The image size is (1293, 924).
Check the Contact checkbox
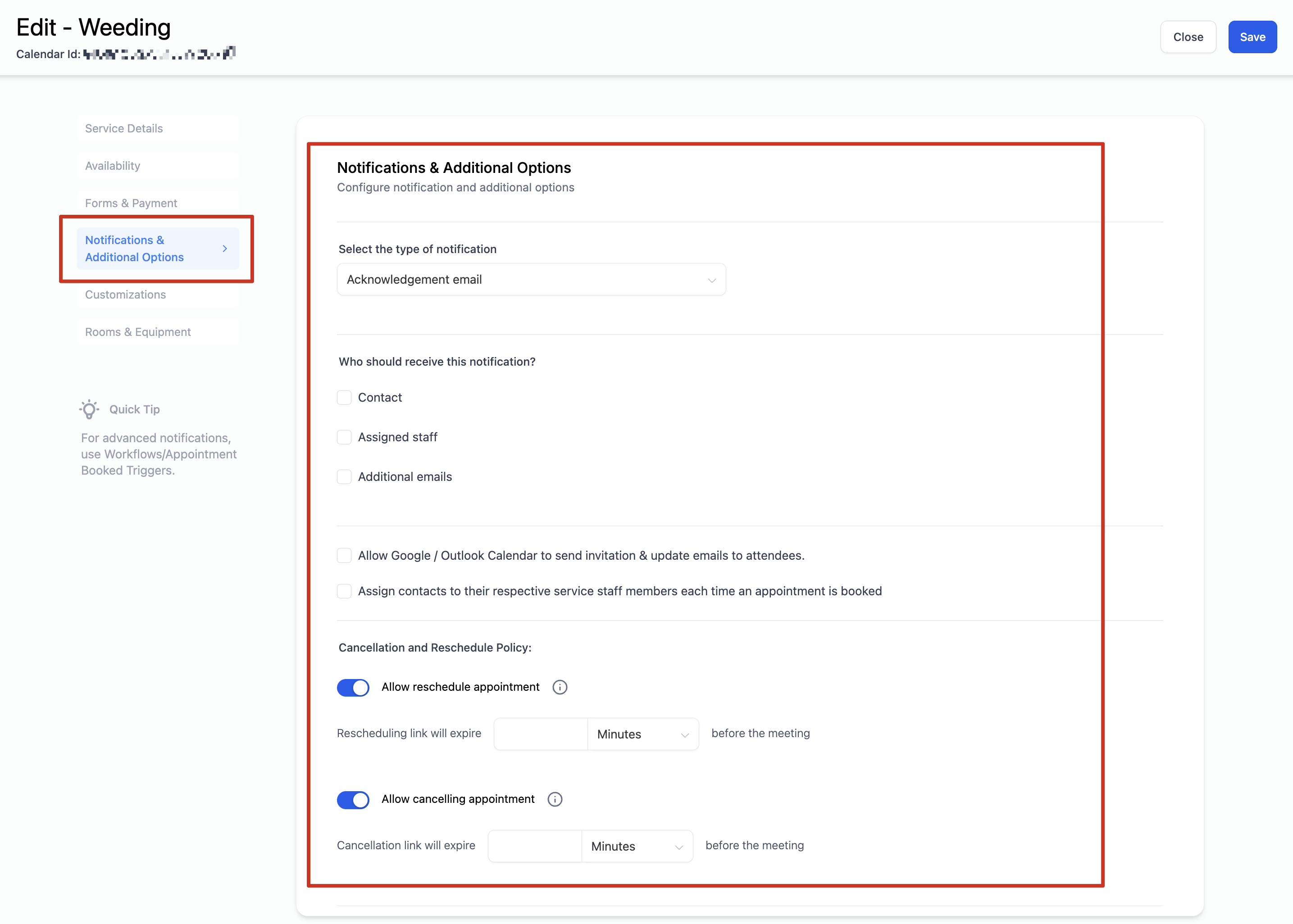tap(344, 398)
